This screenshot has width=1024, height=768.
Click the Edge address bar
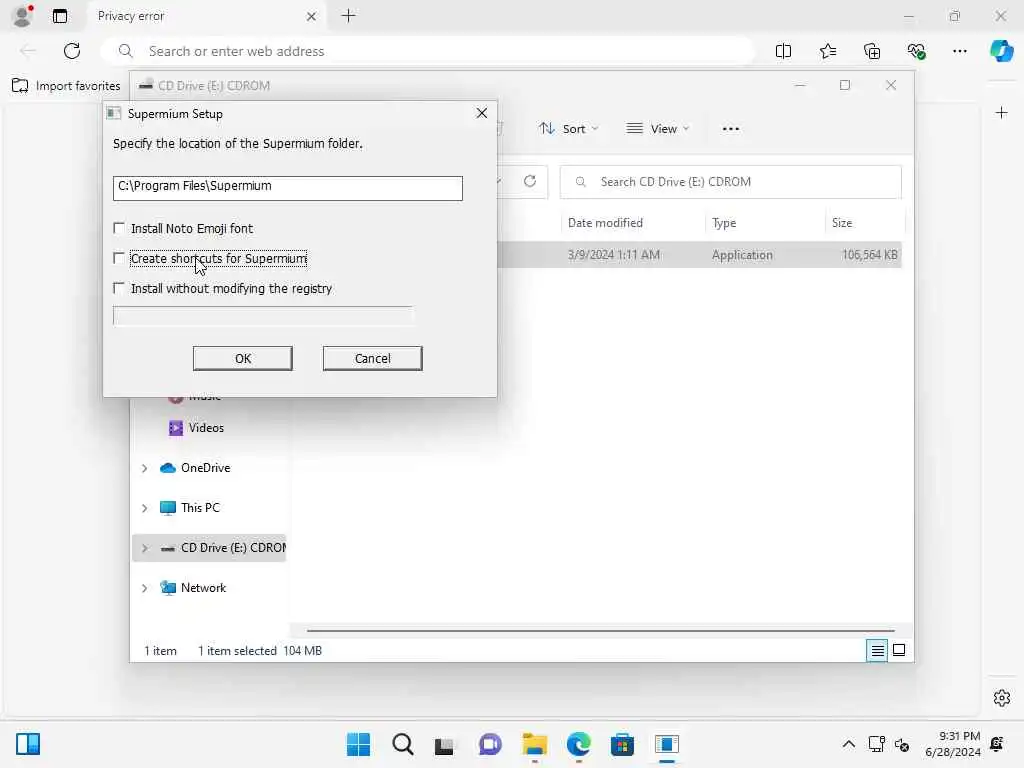[428, 51]
